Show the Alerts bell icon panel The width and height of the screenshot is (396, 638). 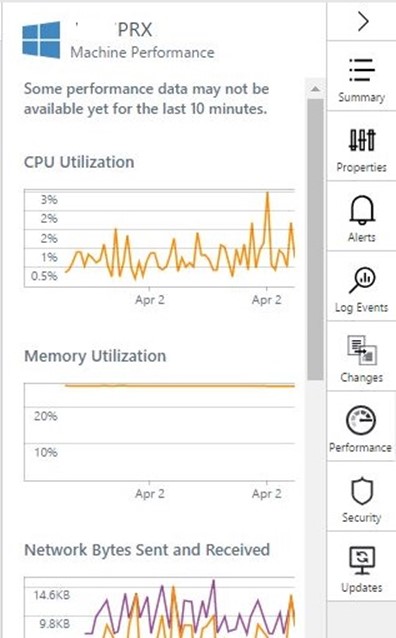click(x=362, y=210)
